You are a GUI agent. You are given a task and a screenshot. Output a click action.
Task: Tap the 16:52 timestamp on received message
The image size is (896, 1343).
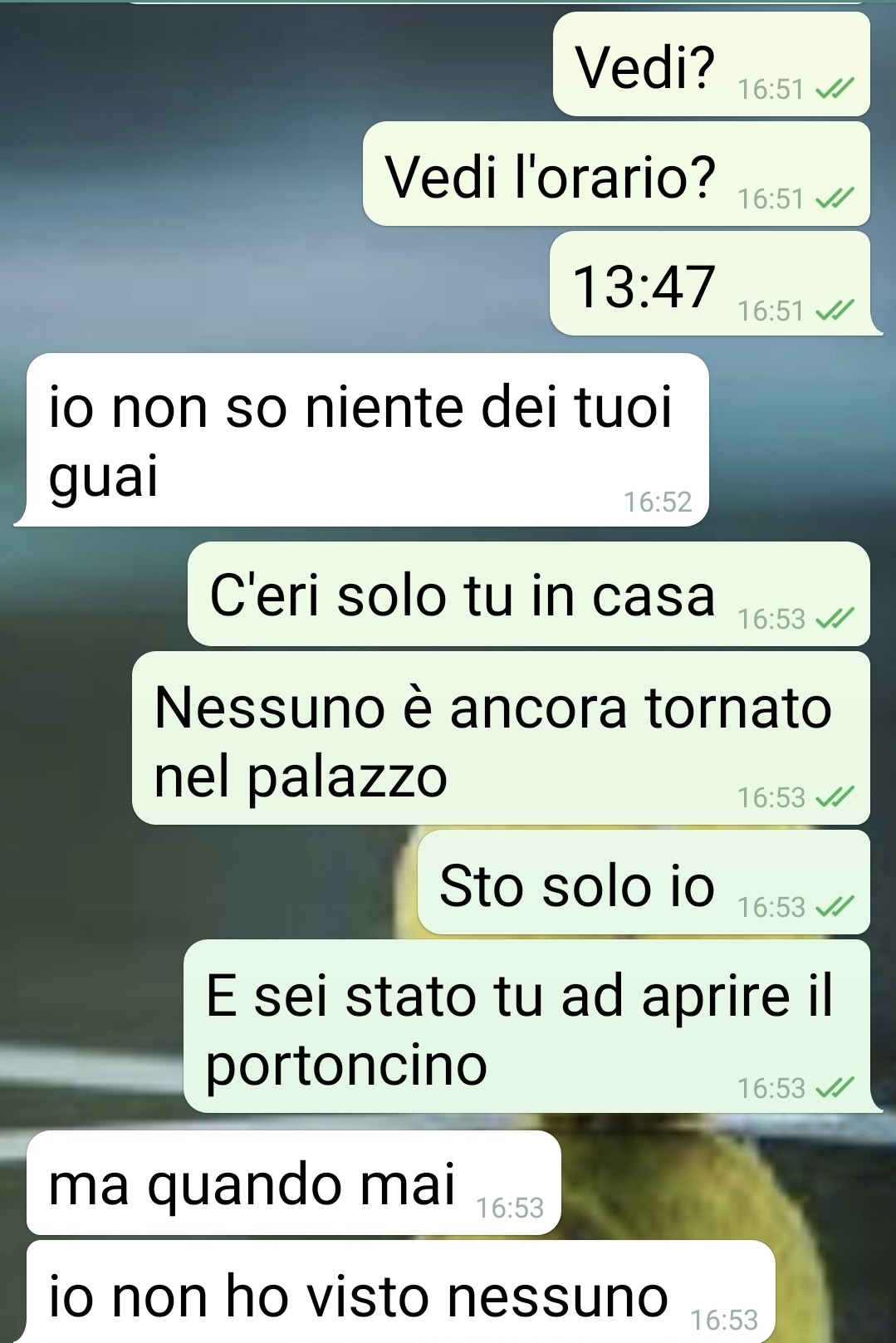coord(658,502)
